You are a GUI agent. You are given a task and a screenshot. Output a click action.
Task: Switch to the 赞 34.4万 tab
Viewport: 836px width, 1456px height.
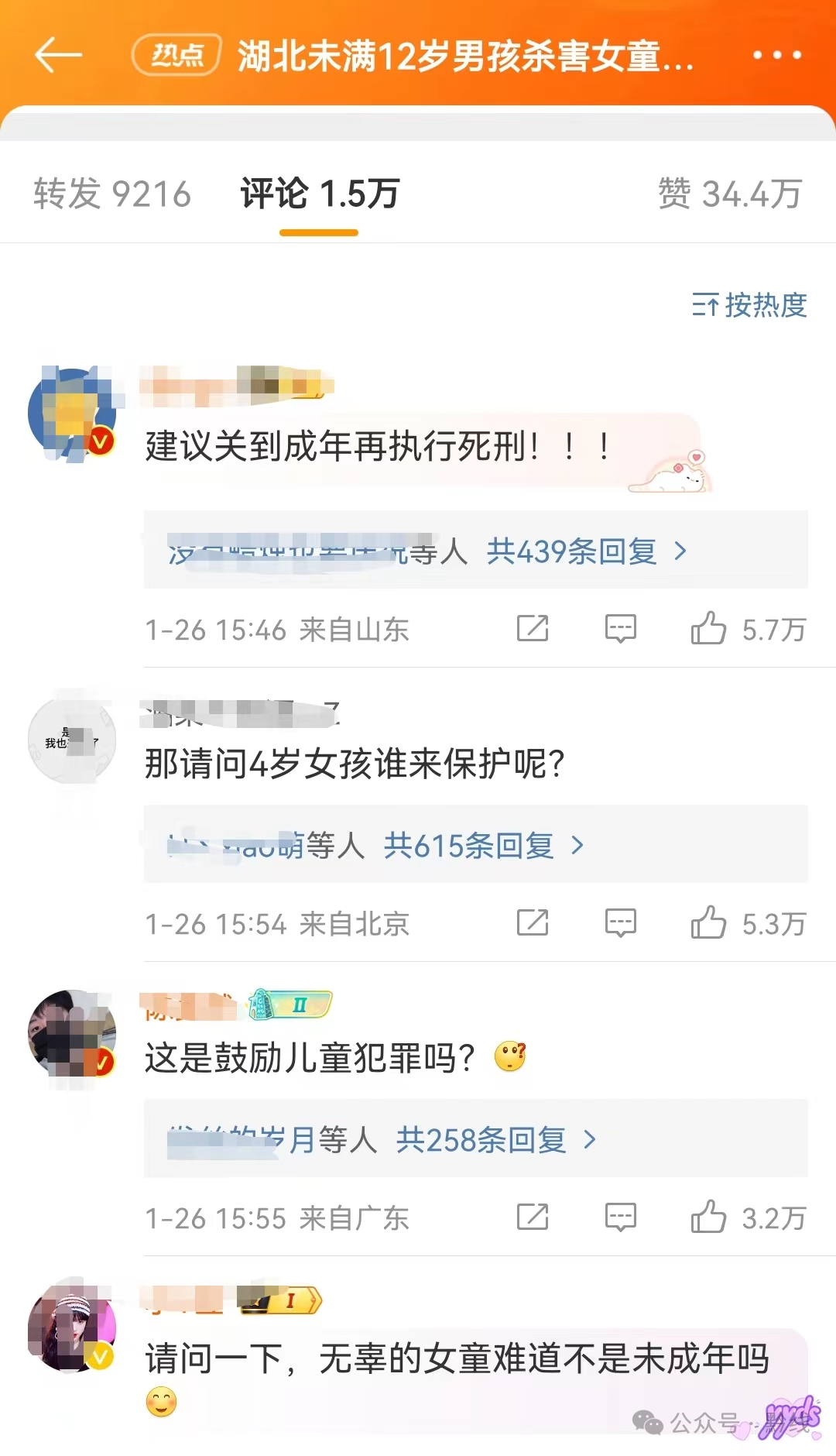[730, 194]
